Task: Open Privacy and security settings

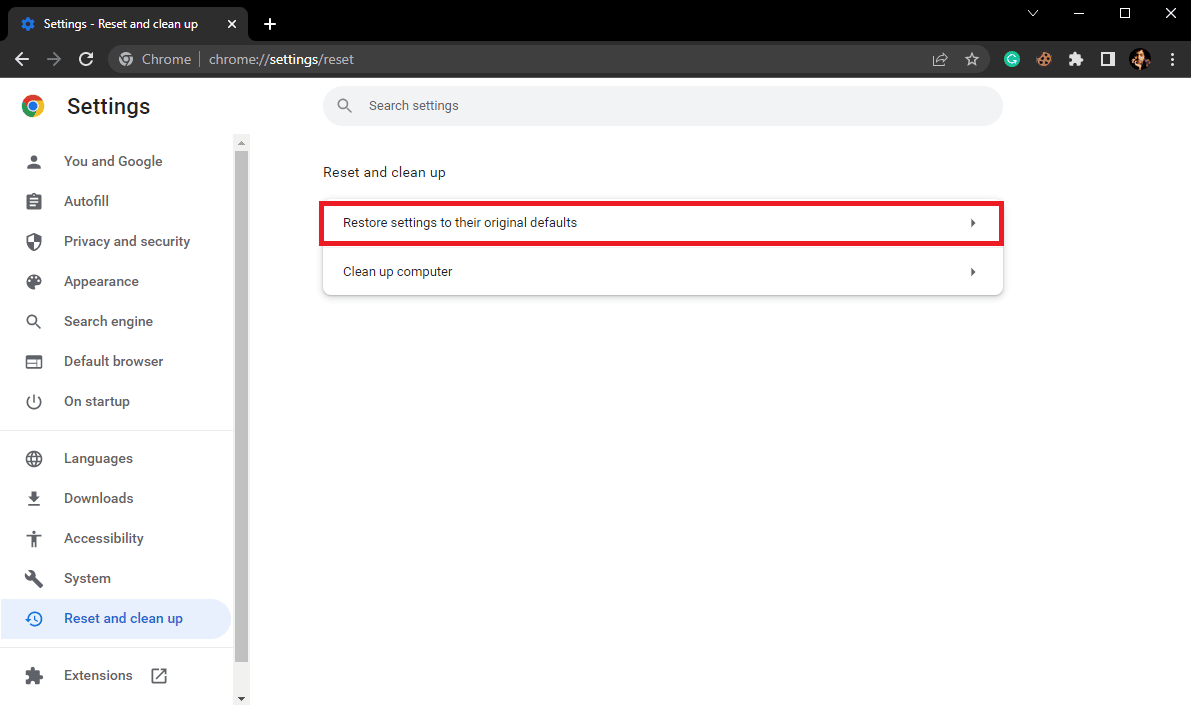Action: (x=126, y=241)
